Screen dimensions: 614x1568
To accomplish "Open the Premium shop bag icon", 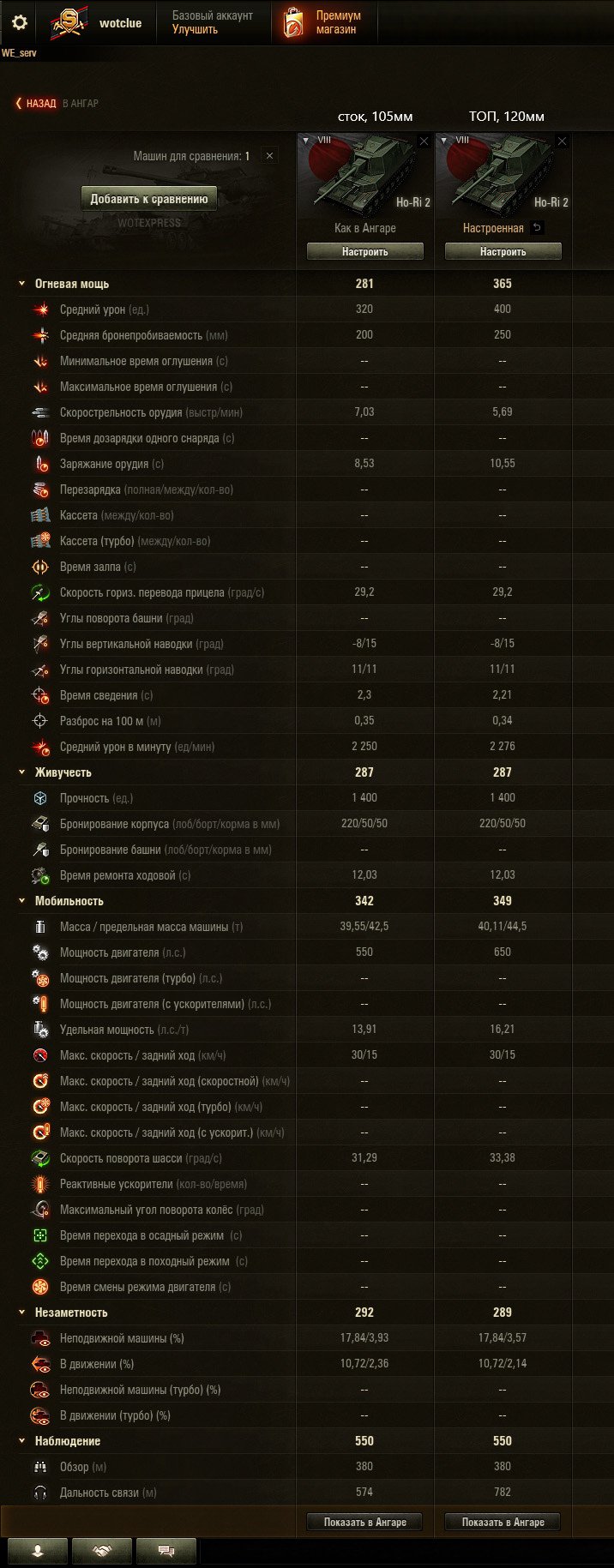I will (x=293, y=23).
